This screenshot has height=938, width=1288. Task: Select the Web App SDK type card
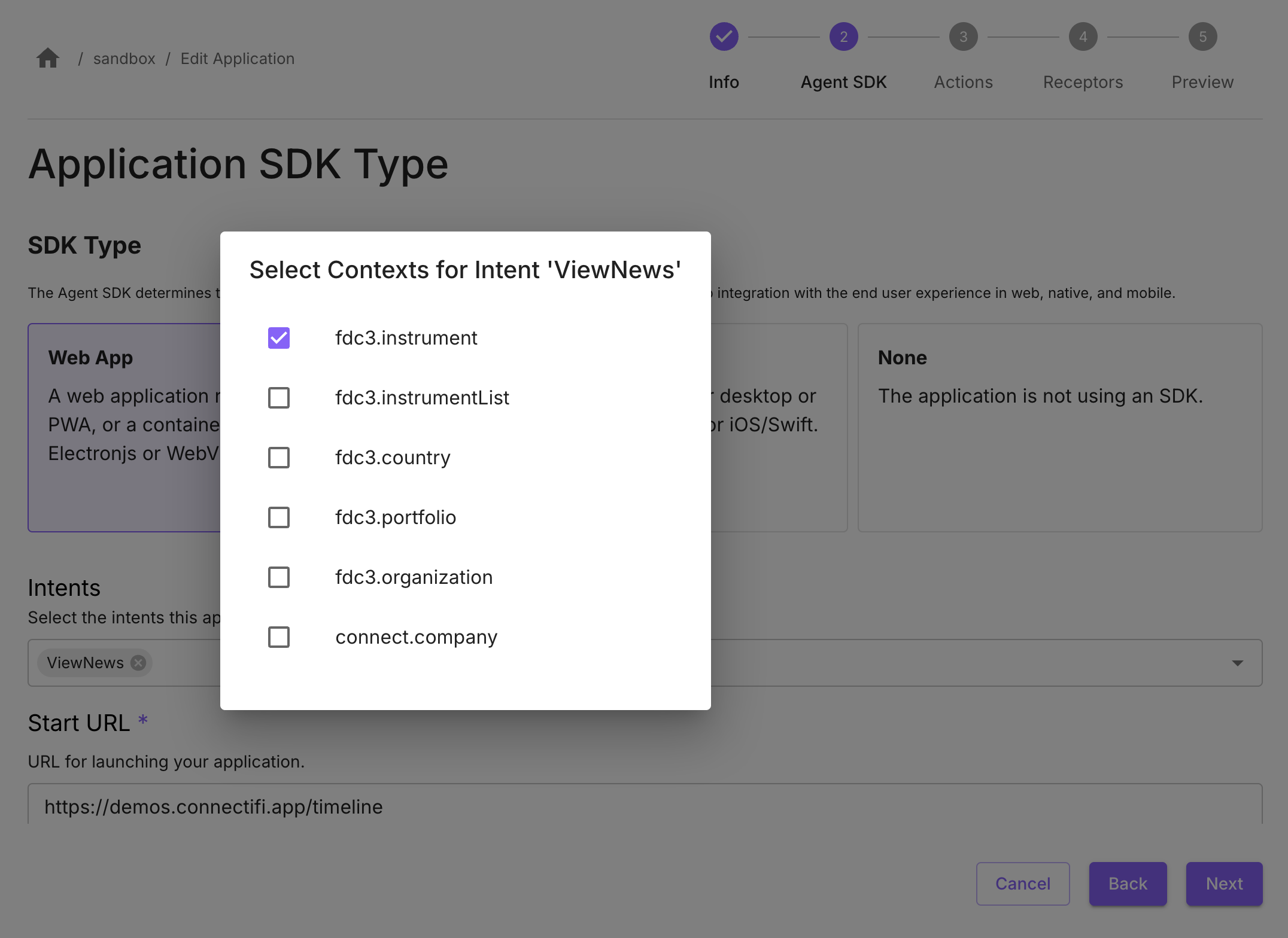coord(124,428)
